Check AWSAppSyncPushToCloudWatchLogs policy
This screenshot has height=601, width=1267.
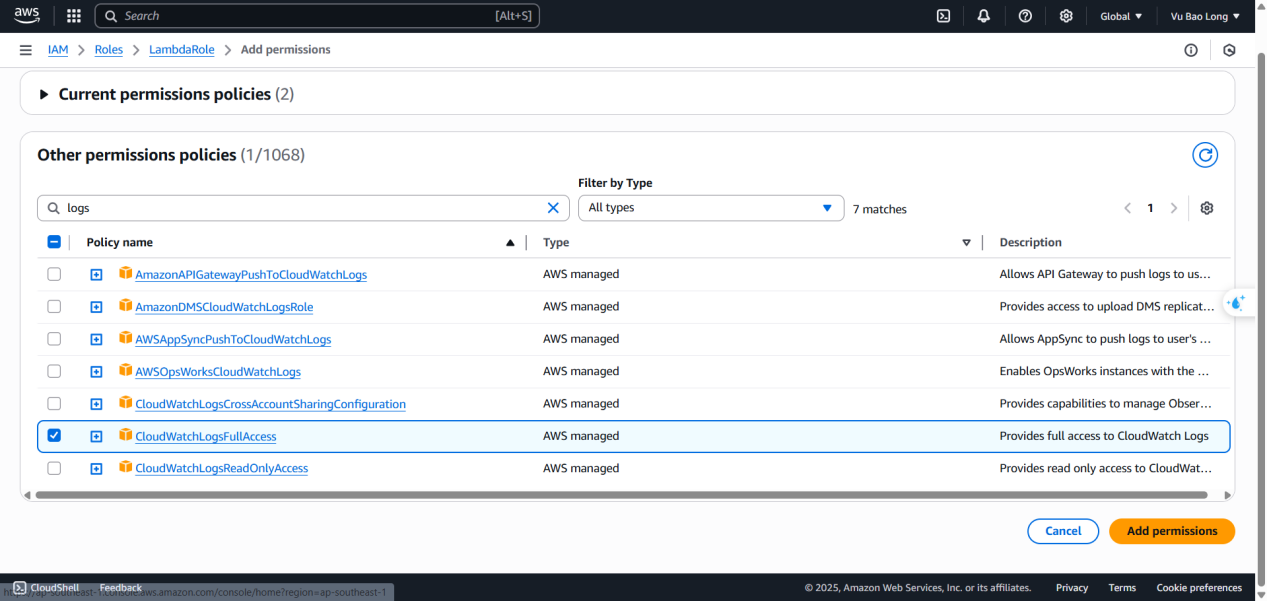[54, 339]
